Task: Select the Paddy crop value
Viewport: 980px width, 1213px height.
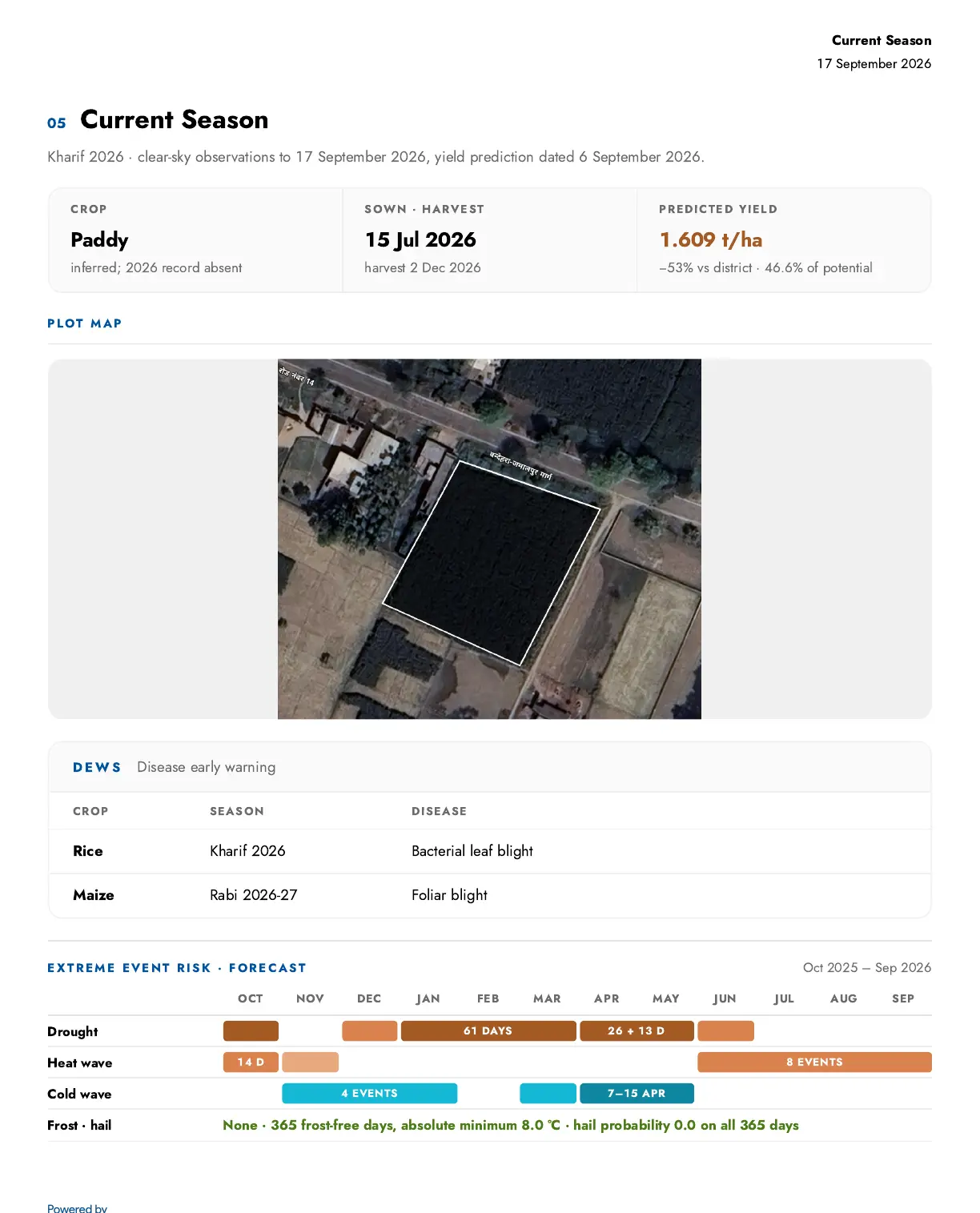Action: [99, 239]
